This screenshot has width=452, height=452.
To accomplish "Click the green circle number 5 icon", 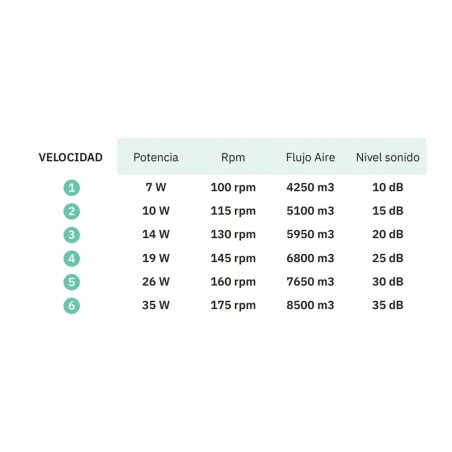I will coord(72,282).
